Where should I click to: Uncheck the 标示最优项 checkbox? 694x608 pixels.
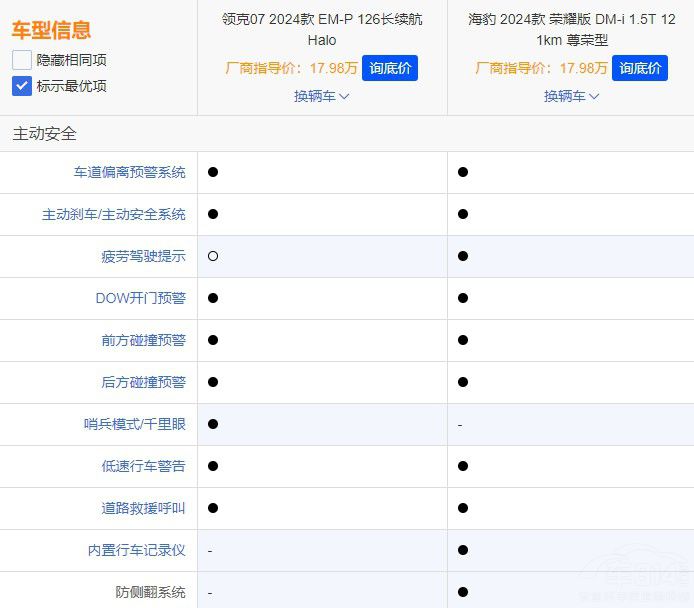tap(22, 86)
